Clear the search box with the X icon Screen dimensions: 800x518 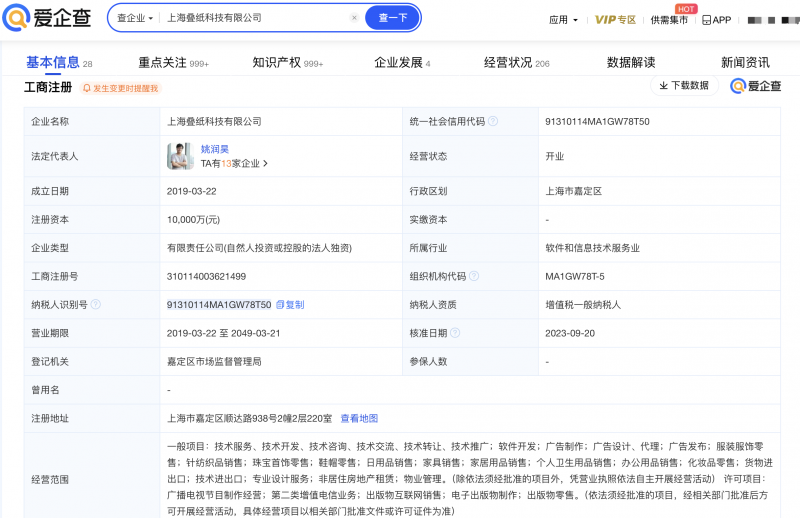pyautogui.click(x=354, y=18)
